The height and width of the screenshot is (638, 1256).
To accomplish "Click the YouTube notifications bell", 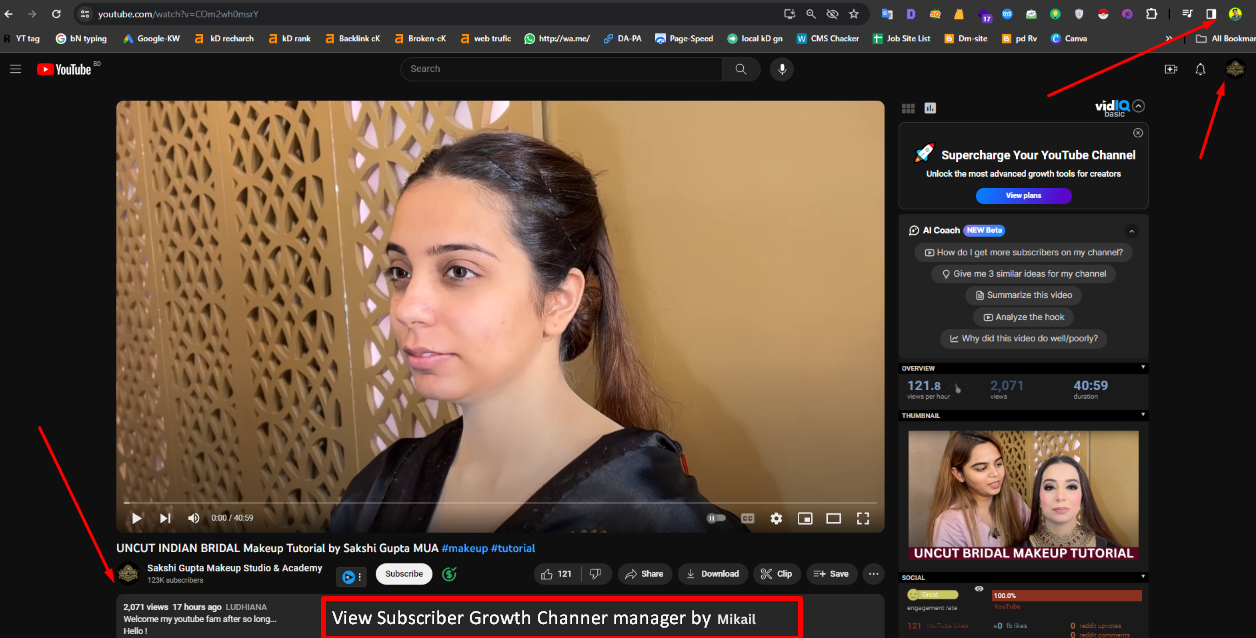I will [1200, 69].
